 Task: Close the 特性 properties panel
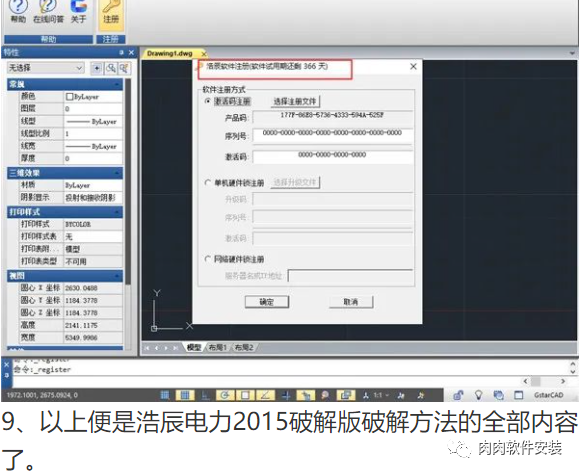pos(131,53)
